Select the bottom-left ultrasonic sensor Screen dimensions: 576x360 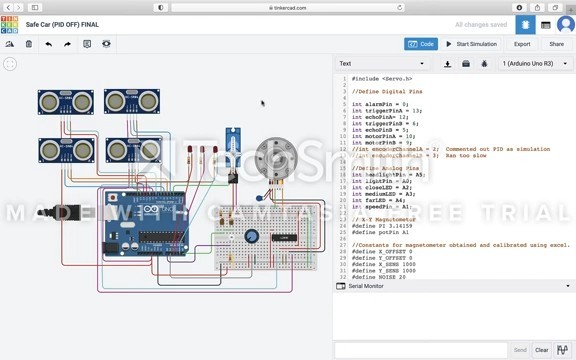tap(66, 151)
